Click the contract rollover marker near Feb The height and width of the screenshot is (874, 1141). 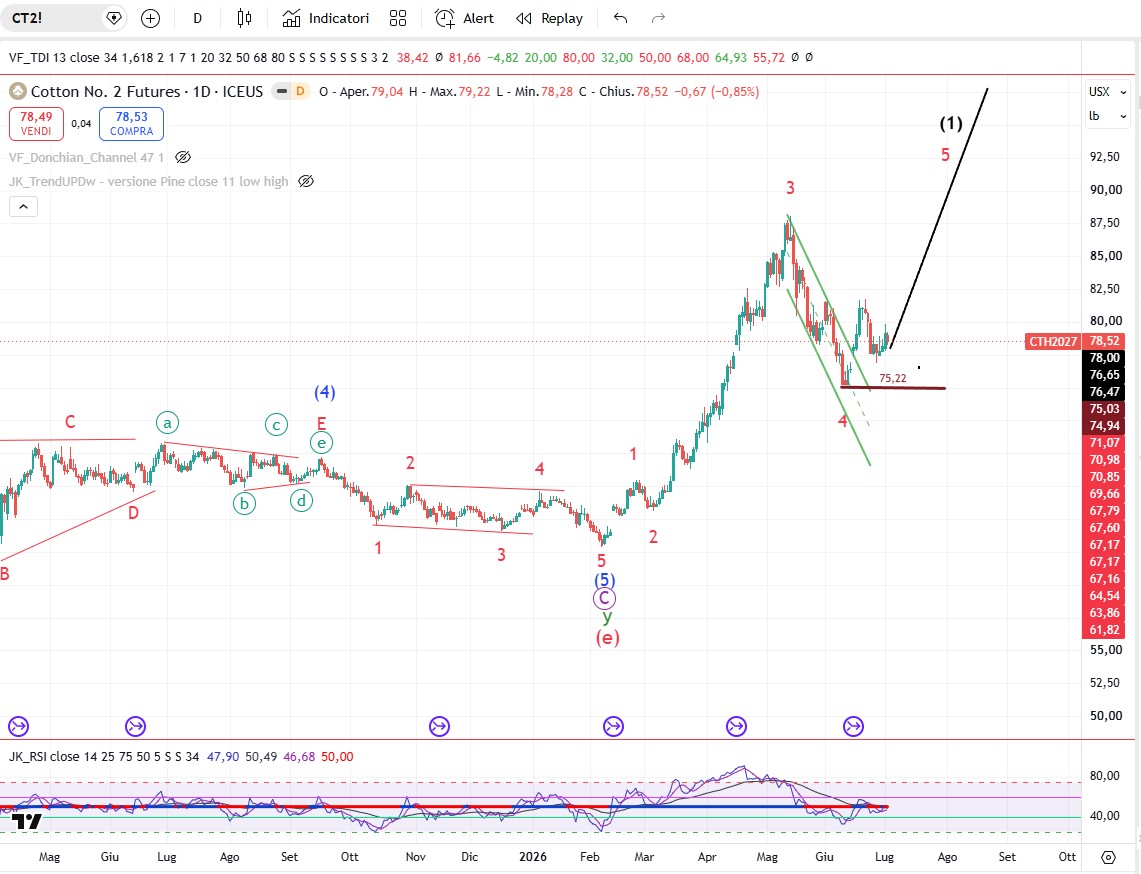(x=613, y=726)
